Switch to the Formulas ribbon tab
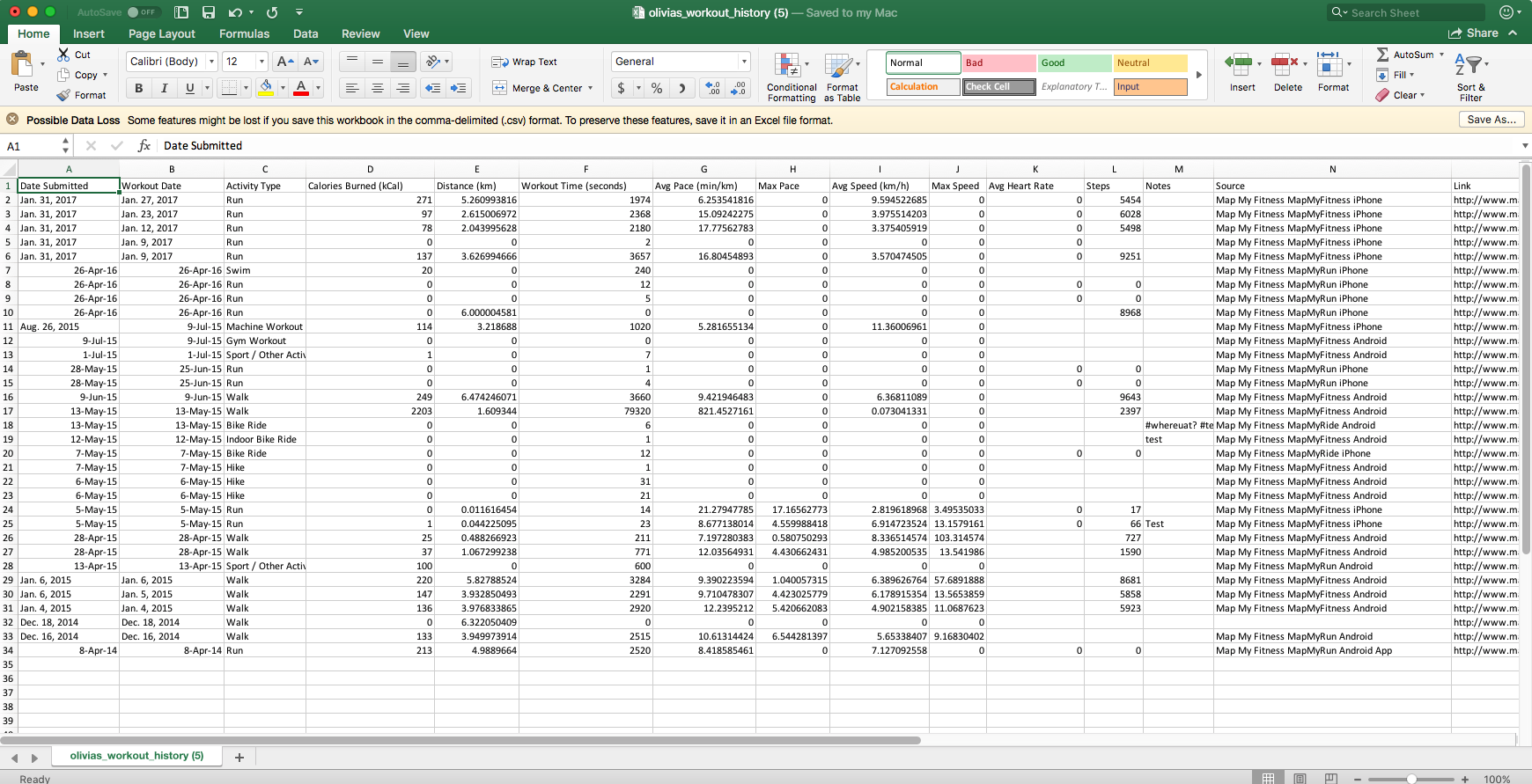The width and height of the screenshot is (1532, 784). click(x=244, y=33)
